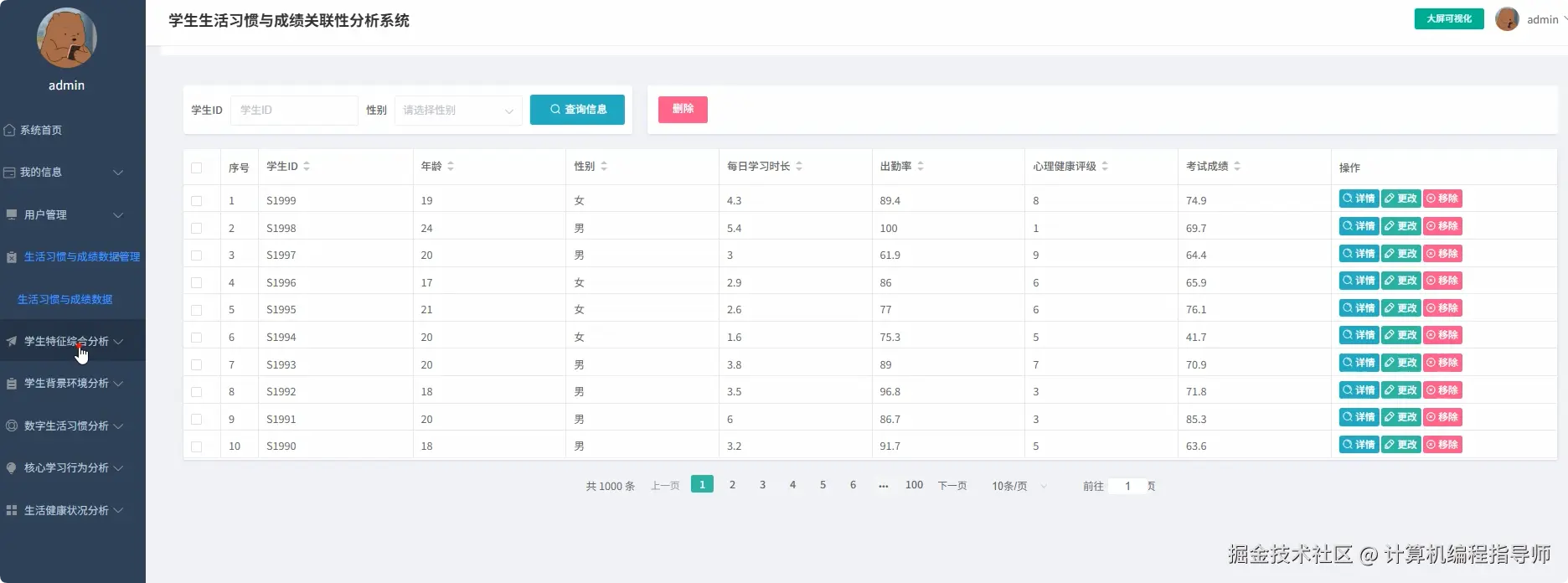Sort table by 学生ID column arrows

point(307,167)
